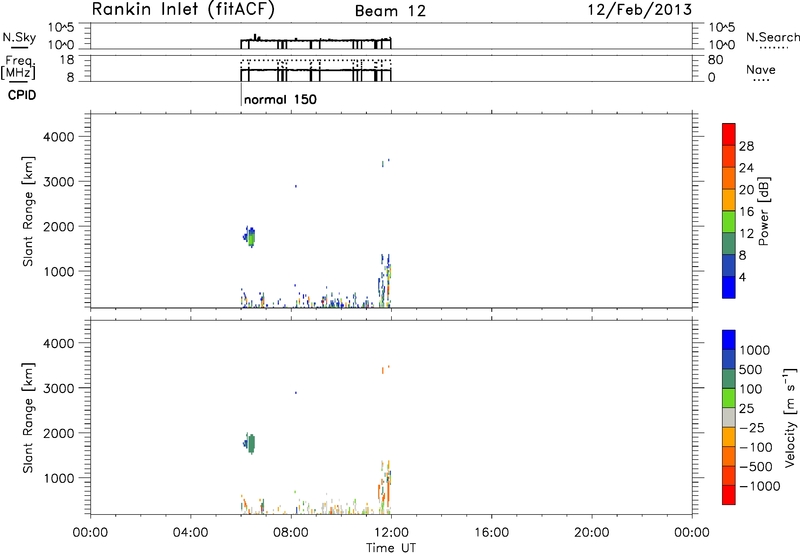This screenshot has height=554, width=800.
Task: Click the 'normal 150' CPID annotation
Action: pos(280,99)
